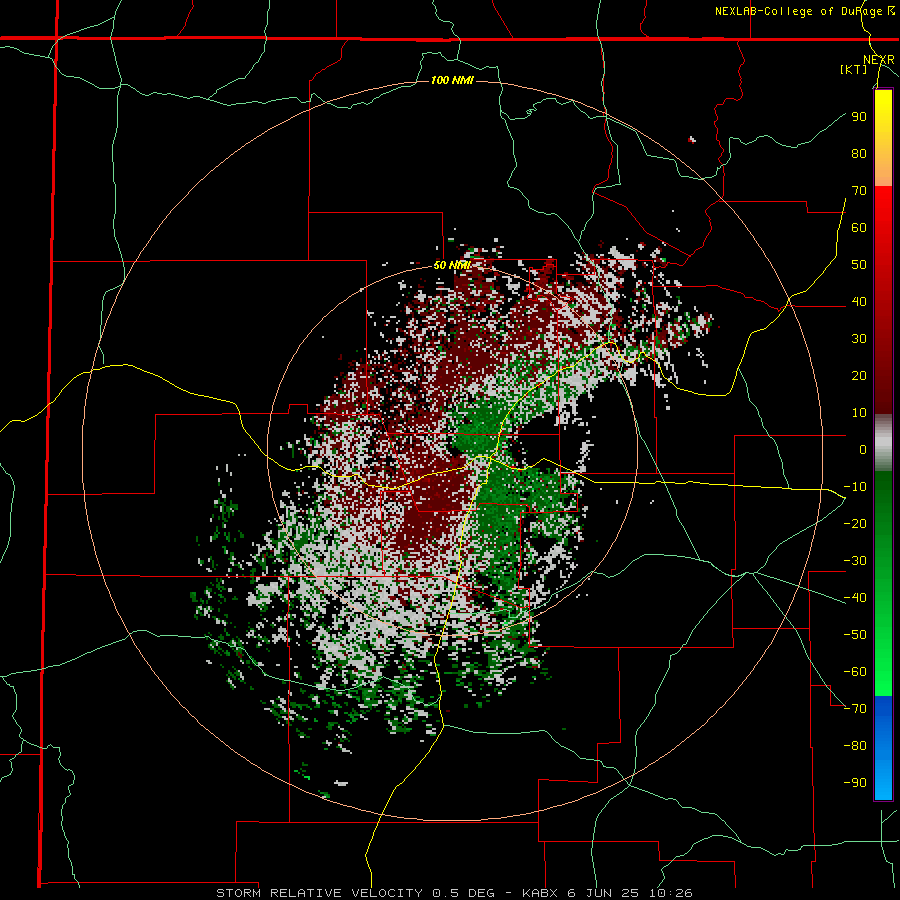Click the 0 value on velocity scale
900x900 pixels.
pyautogui.click(x=863, y=449)
